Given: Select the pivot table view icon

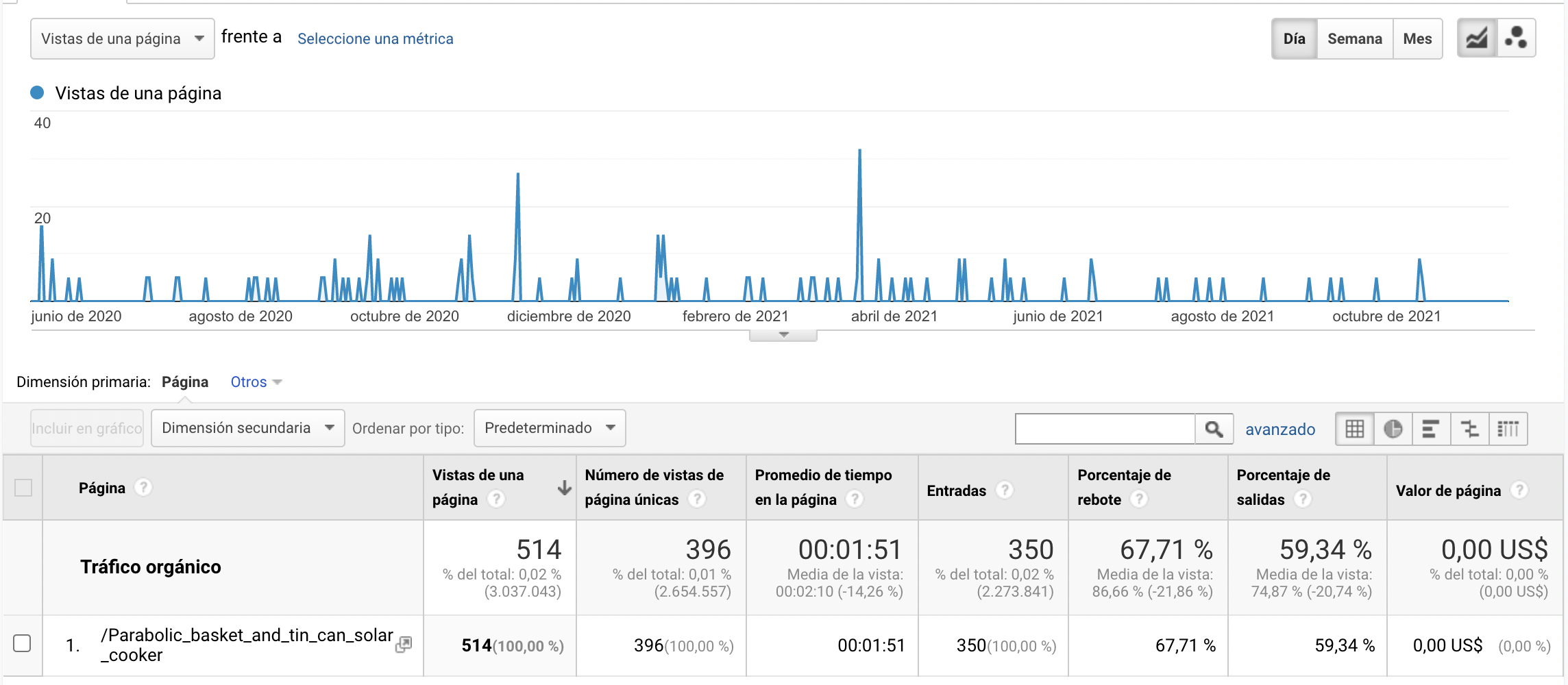Looking at the screenshot, I should [1508, 429].
